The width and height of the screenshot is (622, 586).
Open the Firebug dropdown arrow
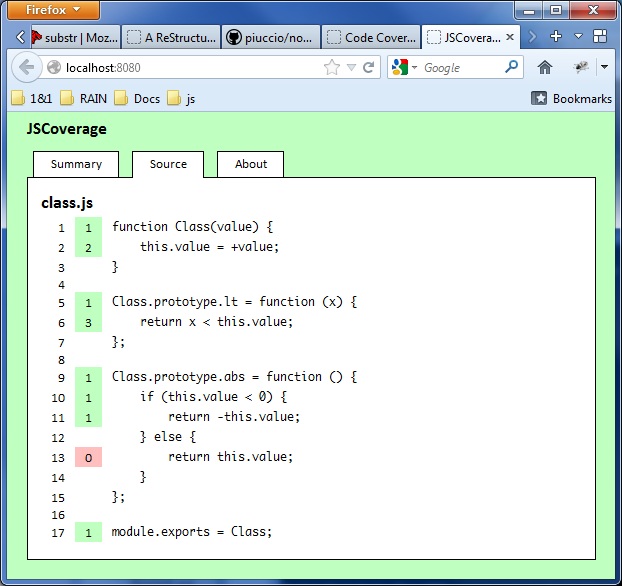[x=604, y=67]
